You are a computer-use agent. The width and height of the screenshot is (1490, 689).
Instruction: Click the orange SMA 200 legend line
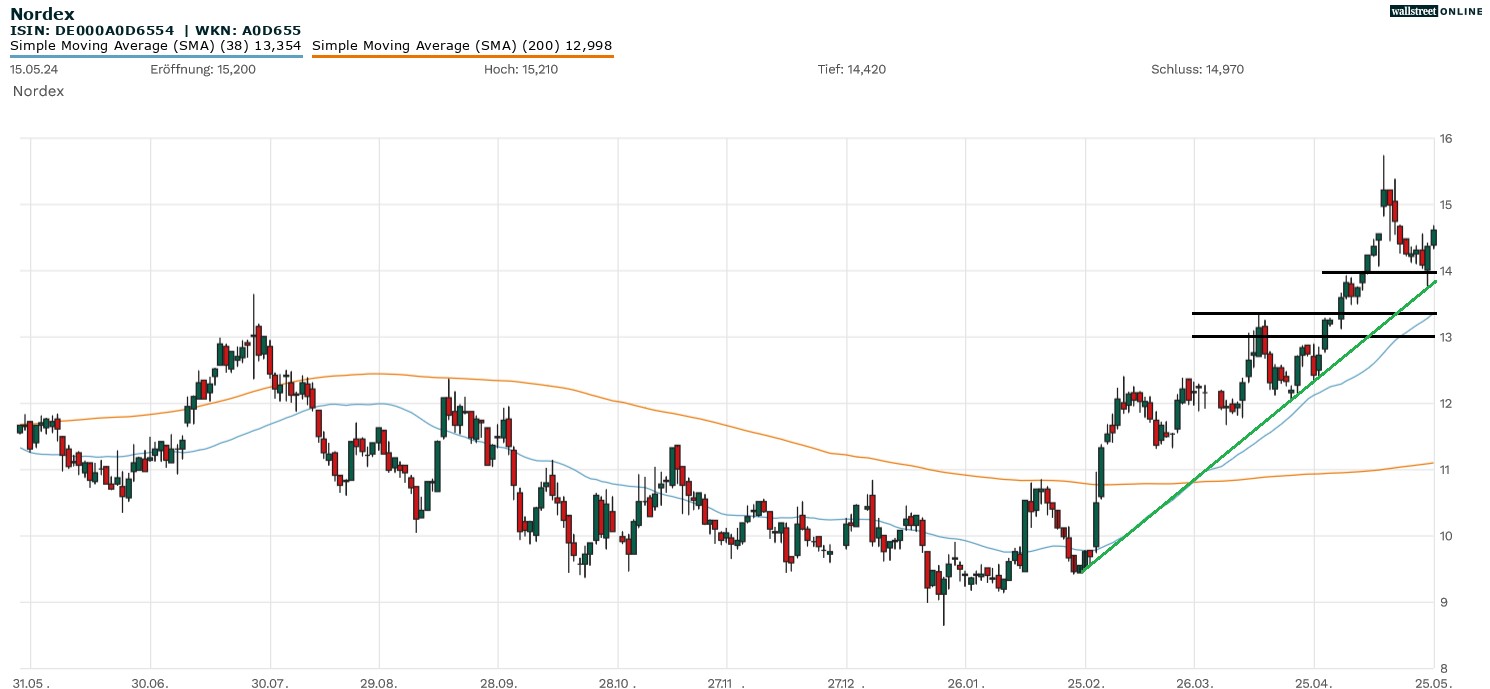[x=462, y=56]
